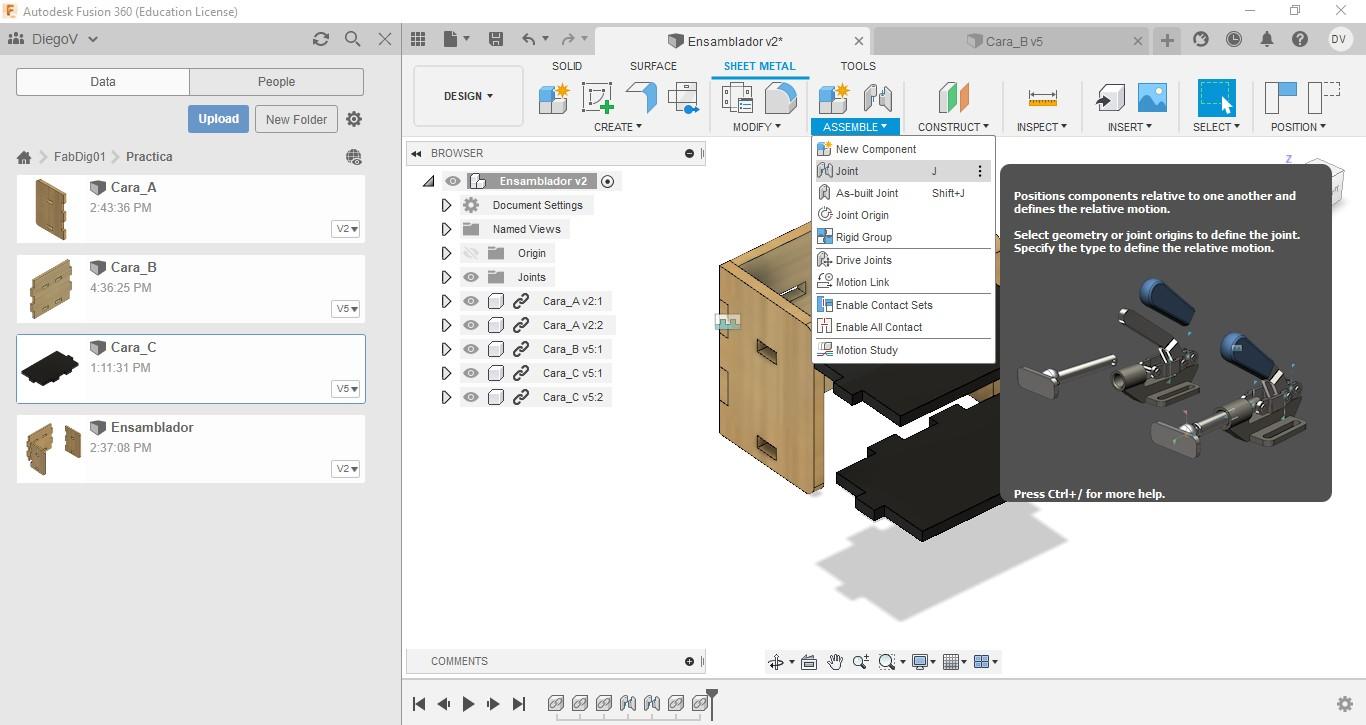1366x725 pixels.
Task: Open the MODIFY dropdown
Action: [757, 127]
